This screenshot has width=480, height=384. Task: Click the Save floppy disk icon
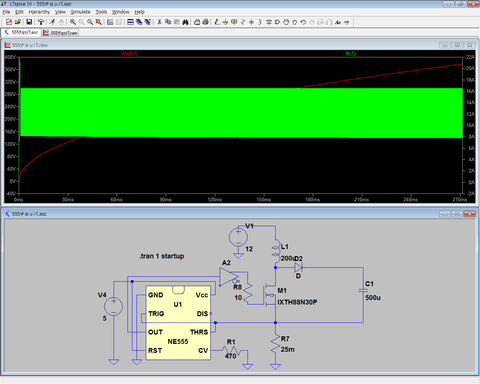tap(29, 22)
